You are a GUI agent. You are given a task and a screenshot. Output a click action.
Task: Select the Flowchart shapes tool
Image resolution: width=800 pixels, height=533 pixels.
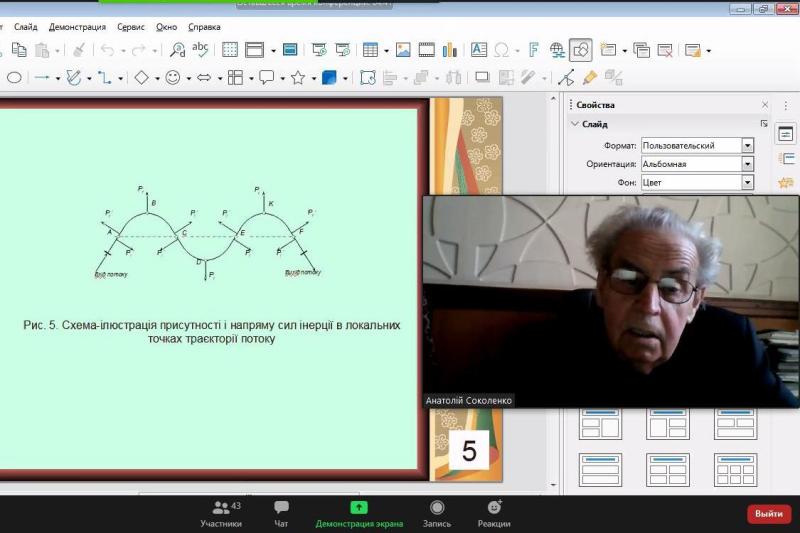click(x=235, y=78)
